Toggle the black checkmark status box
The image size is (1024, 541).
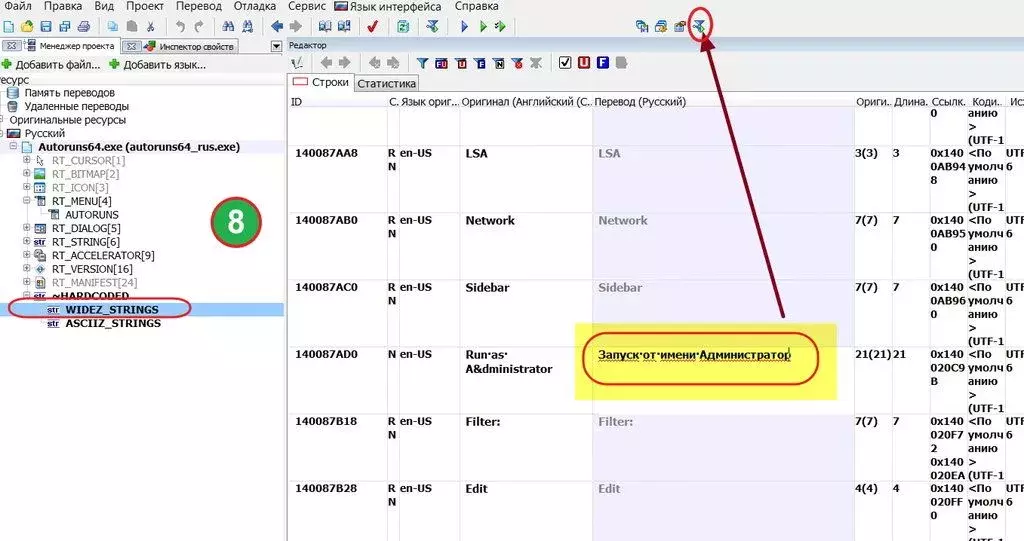[565, 63]
